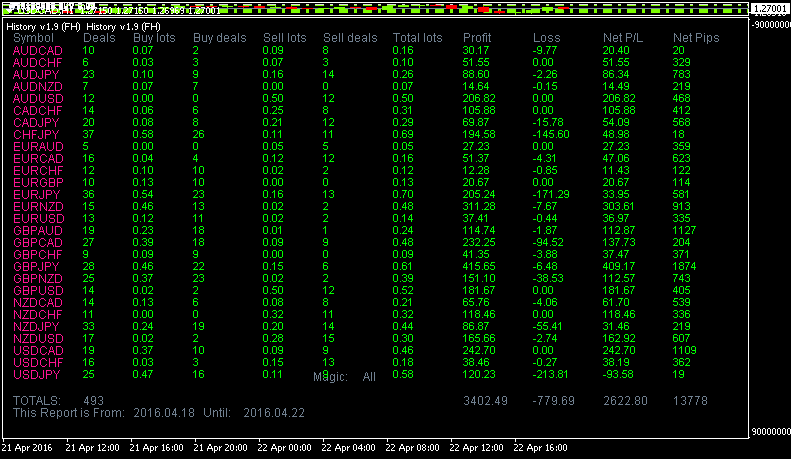791x459 pixels.
Task: Select the Net P/L column header
Action: click(x=623, y=38)
